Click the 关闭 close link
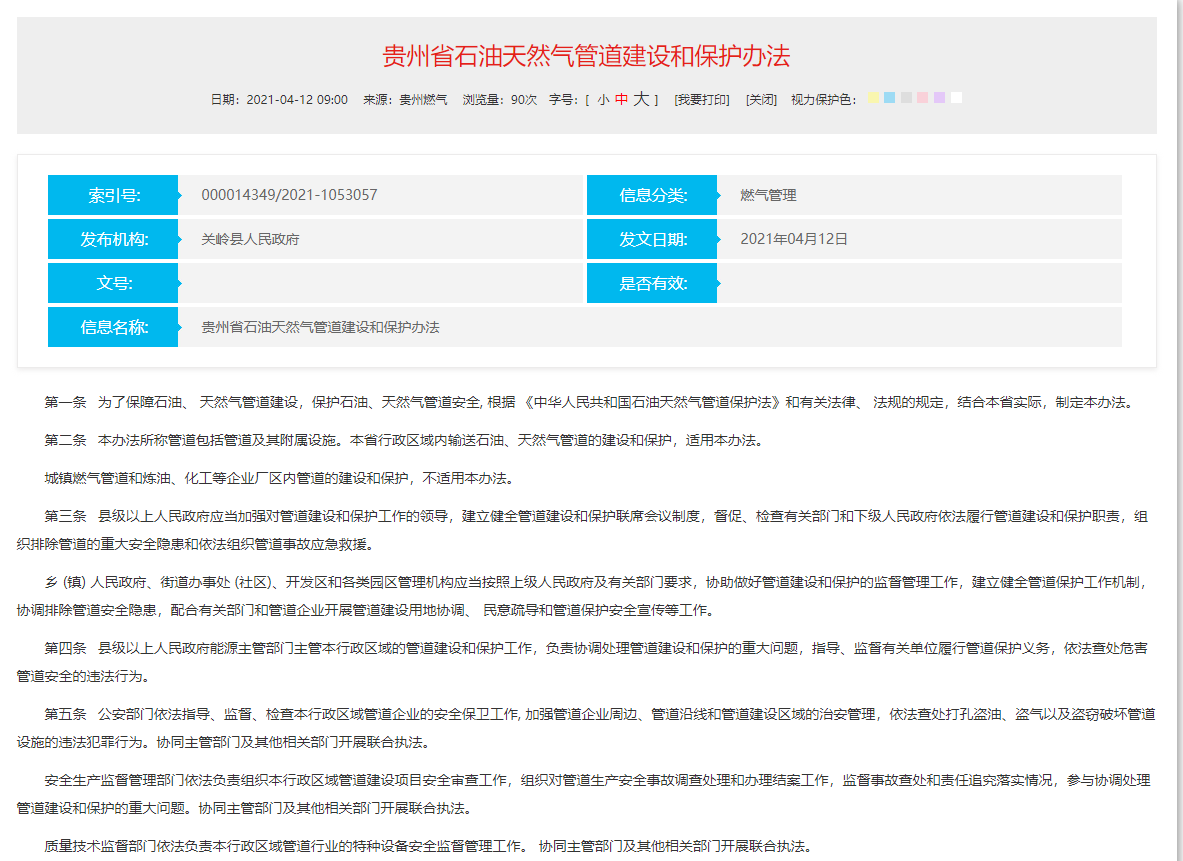1183x861 pixels. [761, 98]
